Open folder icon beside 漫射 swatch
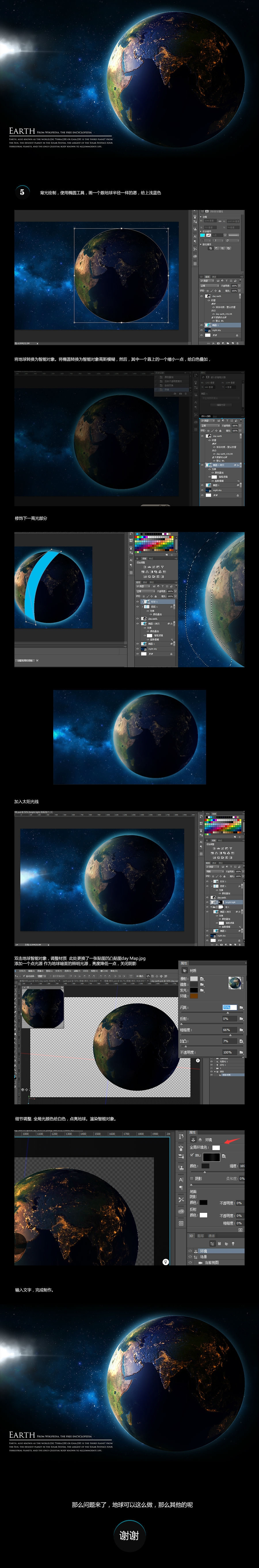 pos(202,979)
